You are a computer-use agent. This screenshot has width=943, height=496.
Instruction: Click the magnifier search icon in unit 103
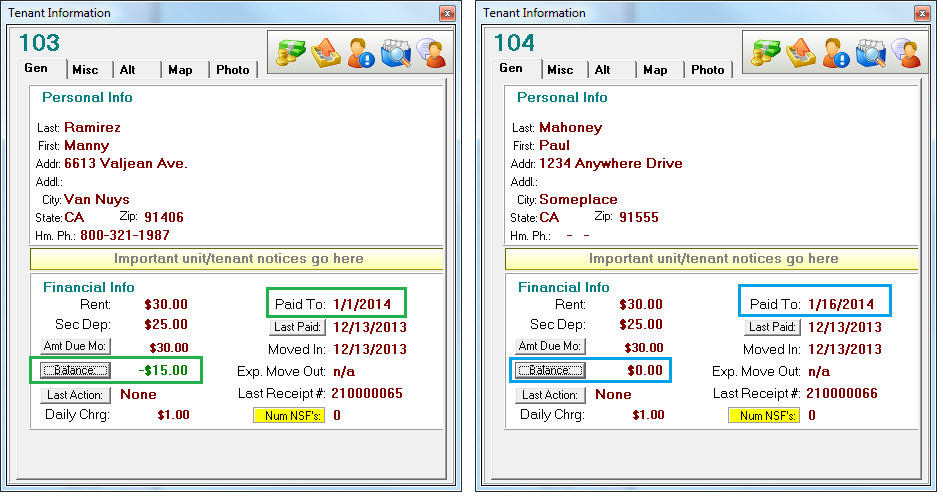pos(396,53)
